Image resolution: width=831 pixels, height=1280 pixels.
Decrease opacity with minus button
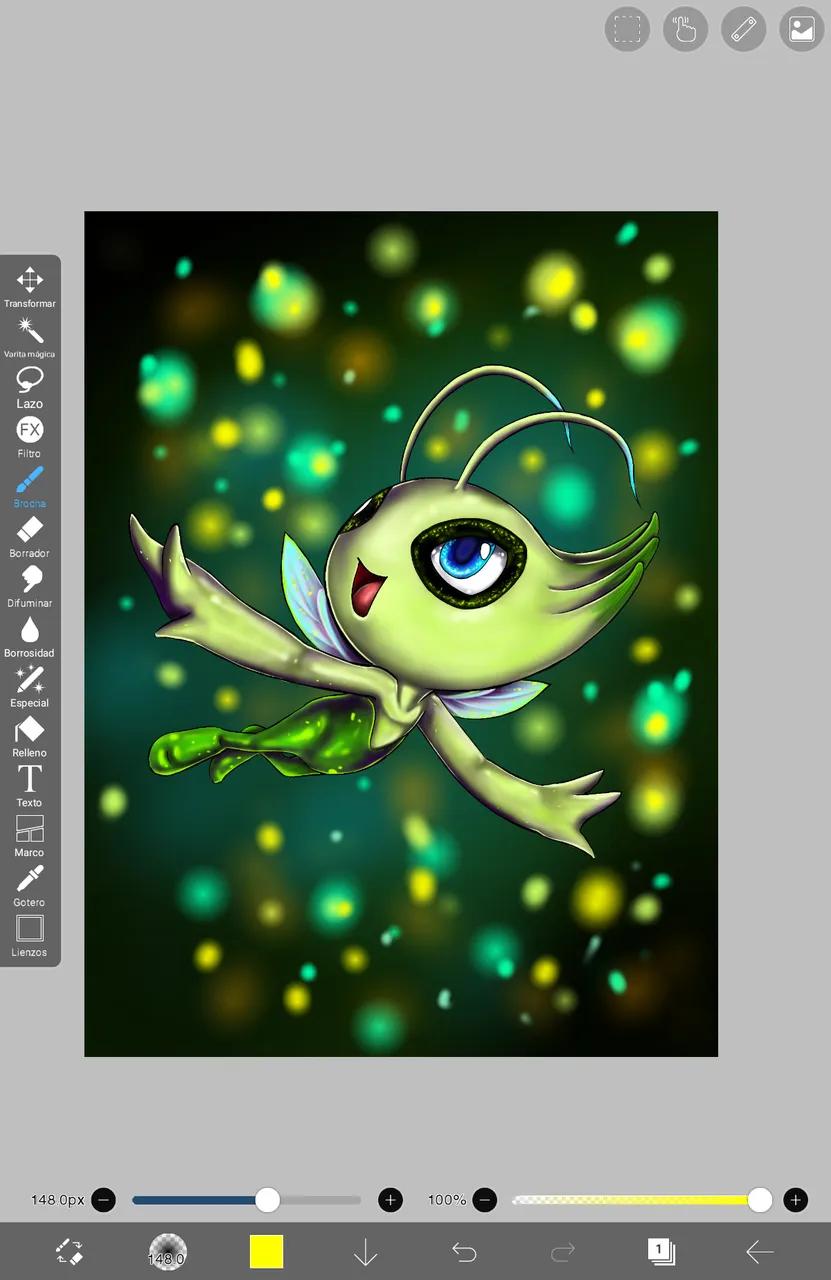[x=484, y=1200]
